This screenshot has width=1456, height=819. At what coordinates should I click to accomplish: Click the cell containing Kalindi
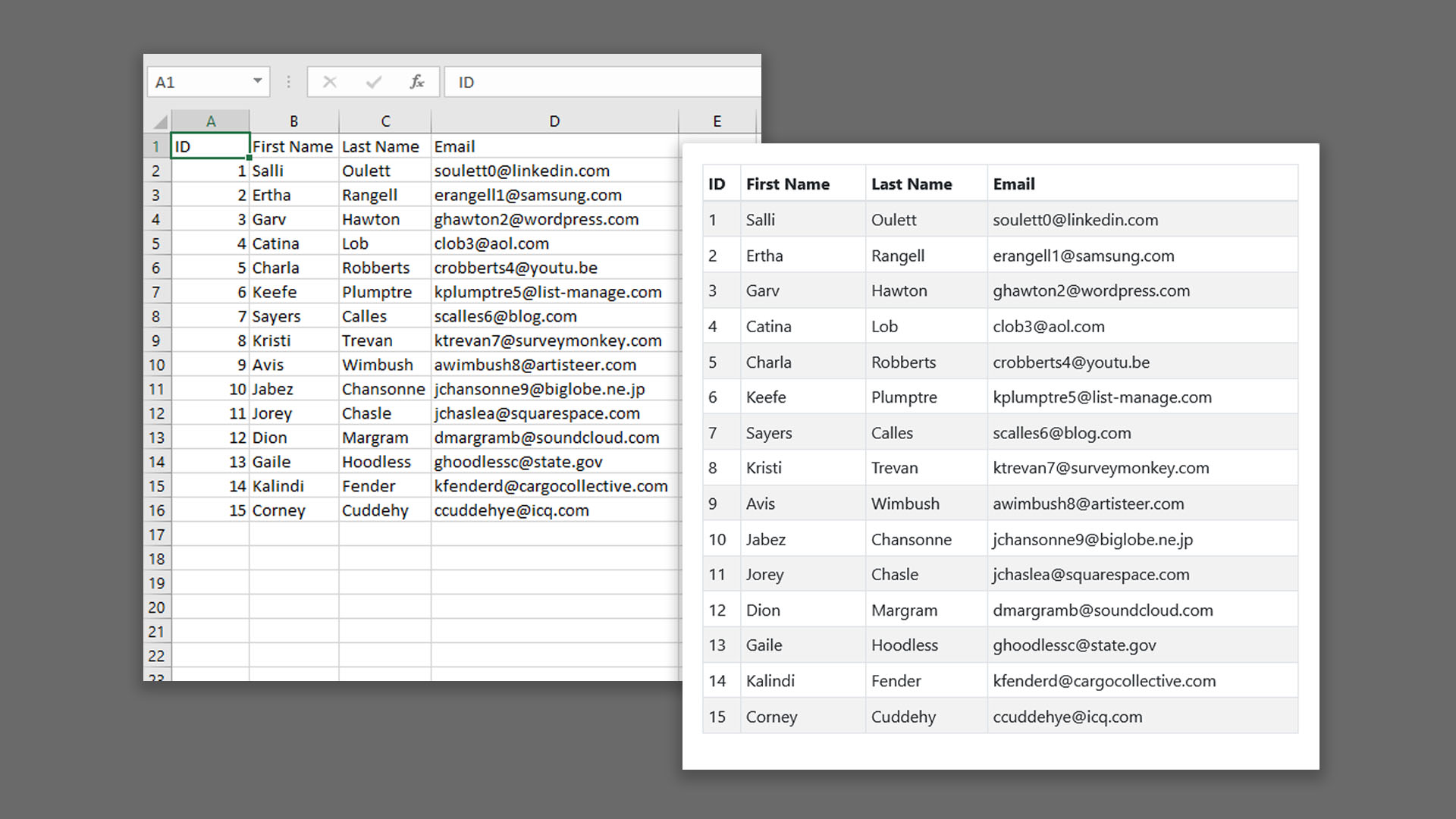point(278,485)
